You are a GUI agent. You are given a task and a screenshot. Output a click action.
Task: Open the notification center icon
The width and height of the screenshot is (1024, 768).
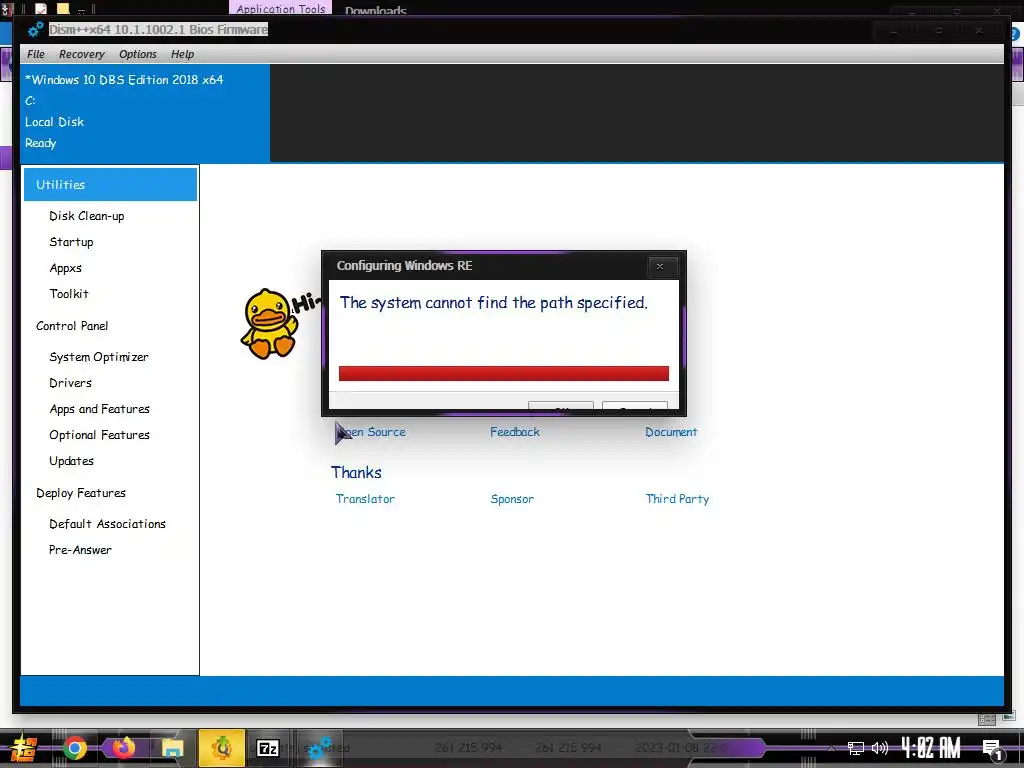[992, 750]
